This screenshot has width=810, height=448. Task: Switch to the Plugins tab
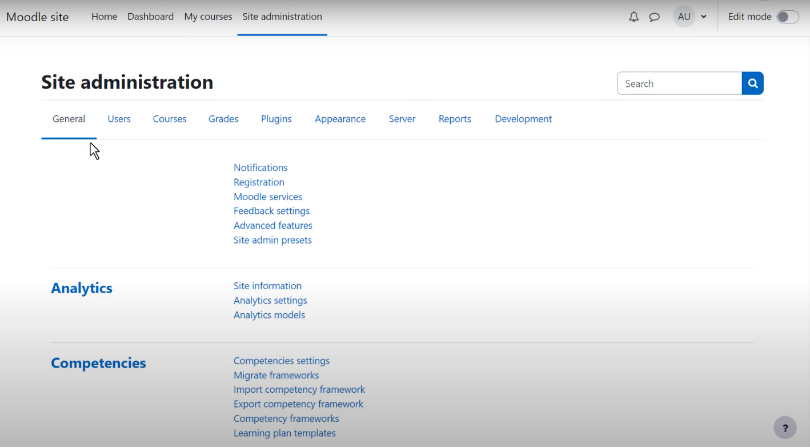276,119
